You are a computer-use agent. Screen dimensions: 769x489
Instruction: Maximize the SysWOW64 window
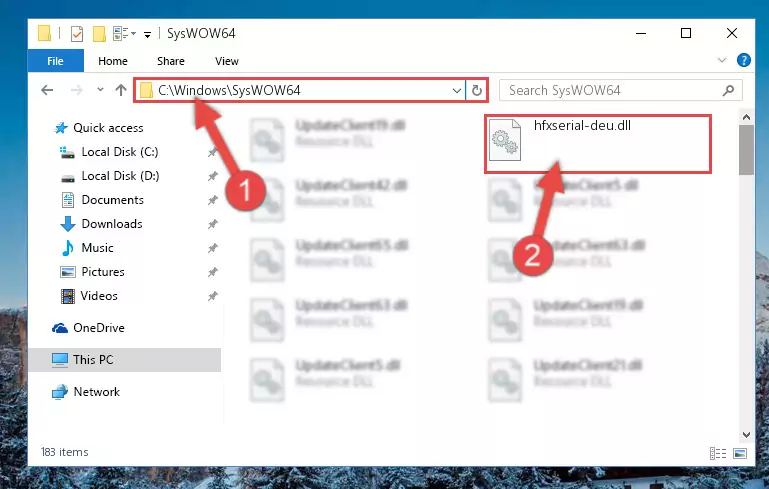pos(686,33)
